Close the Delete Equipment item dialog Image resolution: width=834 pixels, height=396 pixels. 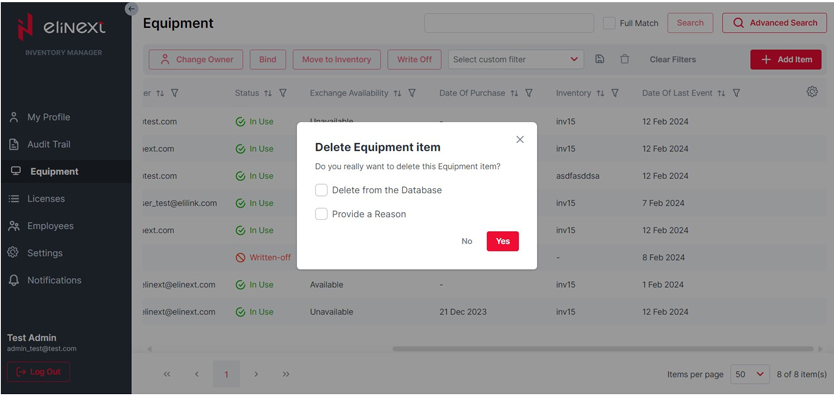click(520, 139)
